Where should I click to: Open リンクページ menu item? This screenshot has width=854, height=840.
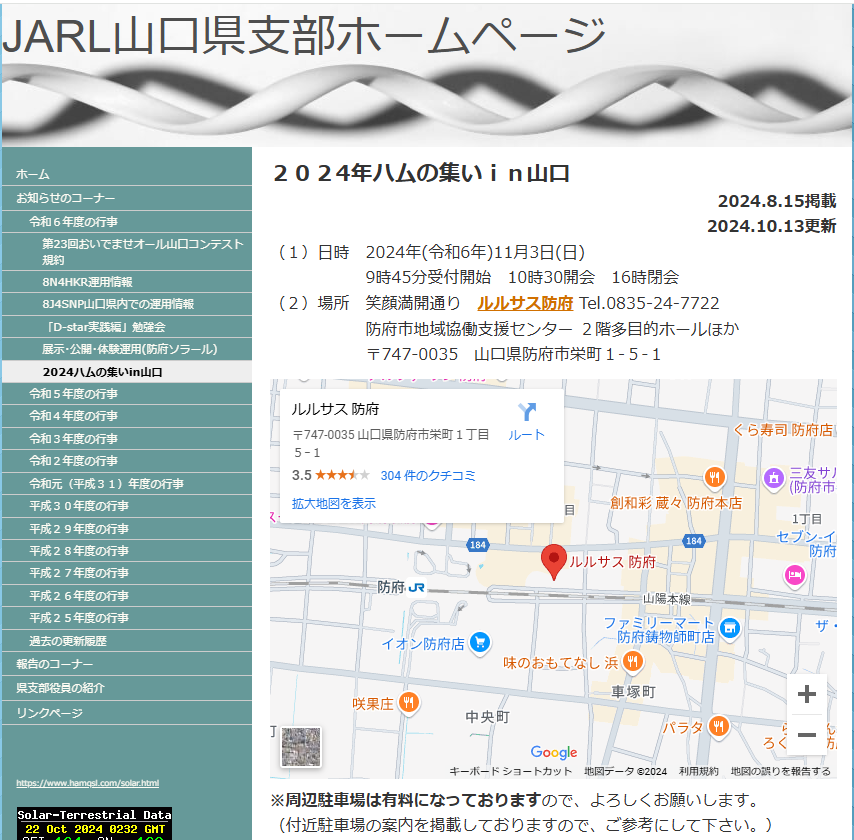click(126, 713)
